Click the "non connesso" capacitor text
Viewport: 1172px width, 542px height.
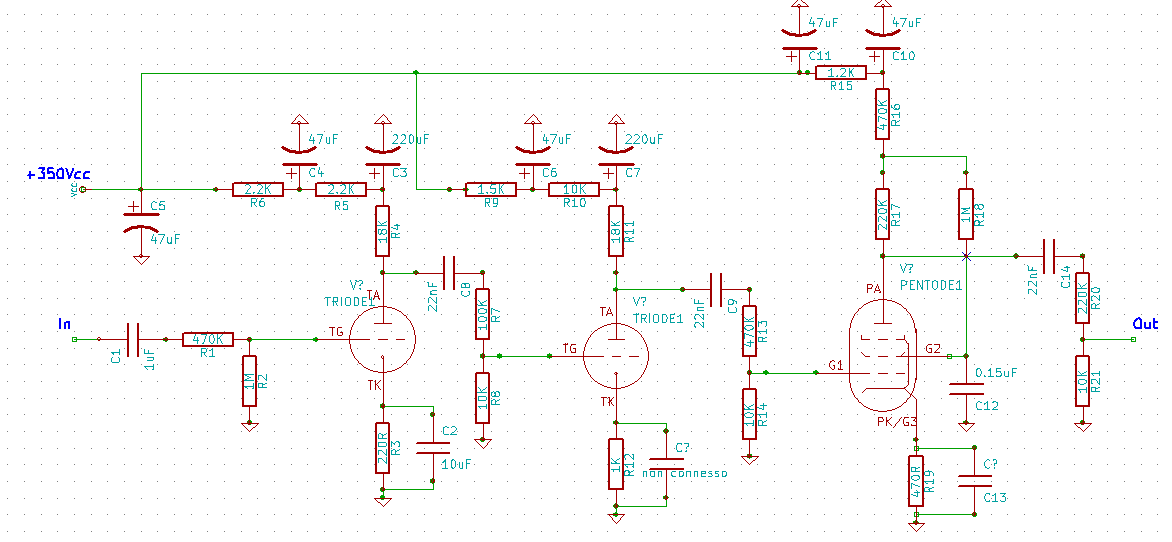pyautogui.click(x=686, y=472)
